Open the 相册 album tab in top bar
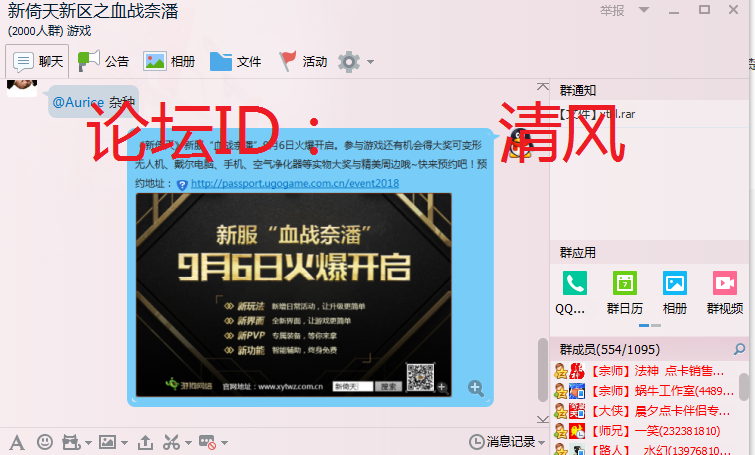This screenshot has height=455, width=755. click(169, 62)
